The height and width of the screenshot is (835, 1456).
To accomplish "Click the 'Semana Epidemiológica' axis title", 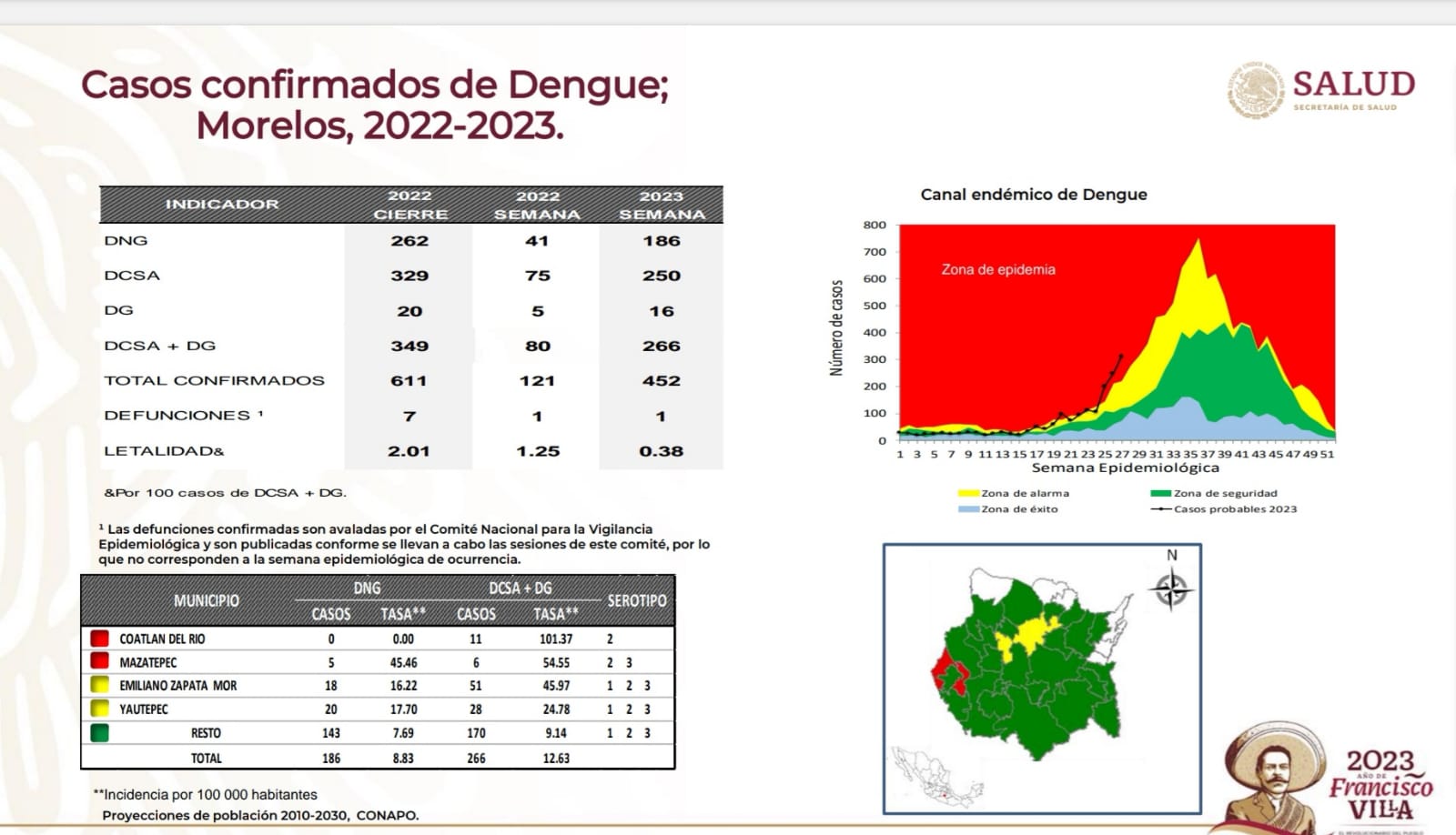I will pyautogui.click(x=1125, y=468).
